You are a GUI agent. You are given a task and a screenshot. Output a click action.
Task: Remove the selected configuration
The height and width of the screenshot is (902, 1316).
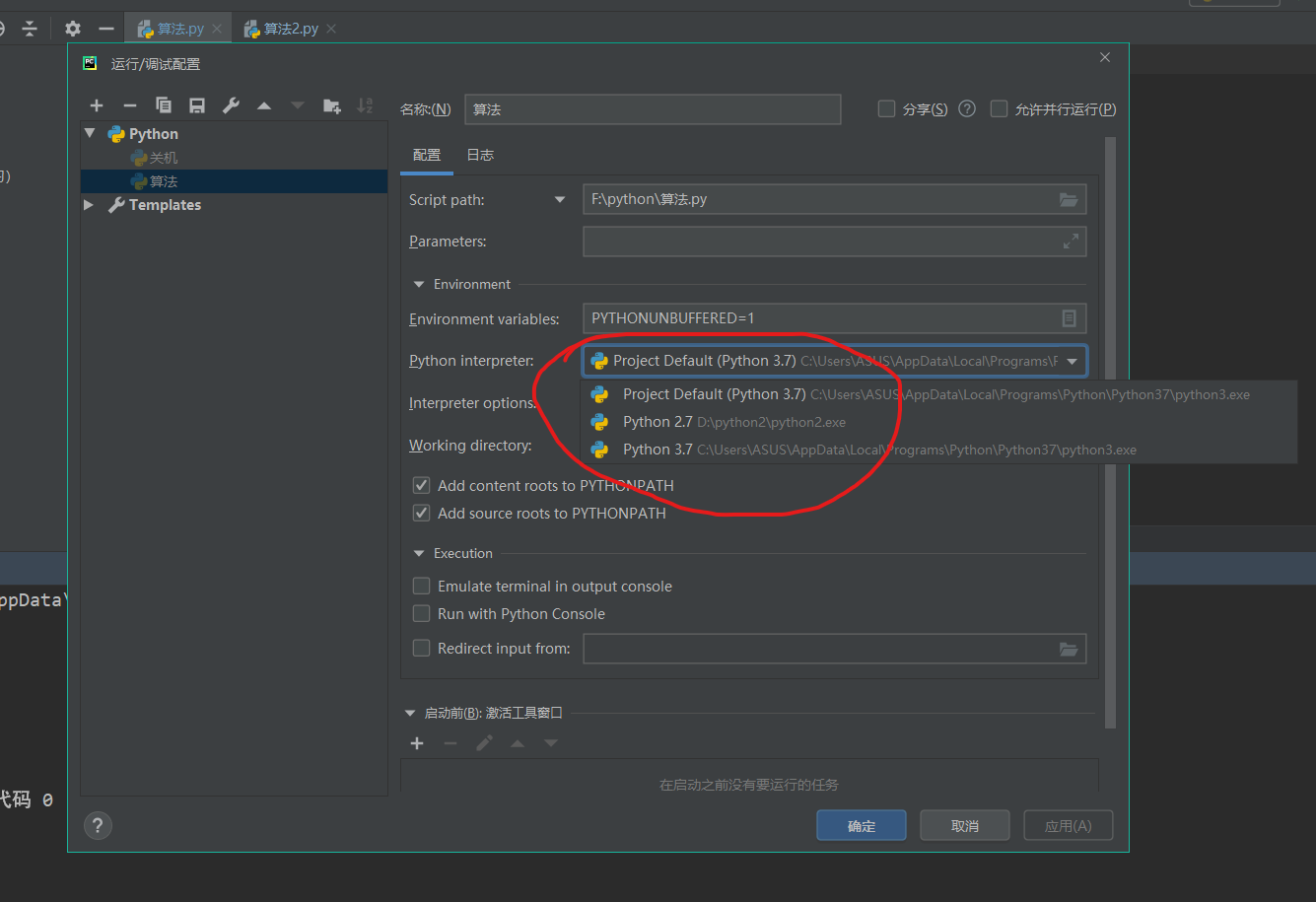coord(129,105)
